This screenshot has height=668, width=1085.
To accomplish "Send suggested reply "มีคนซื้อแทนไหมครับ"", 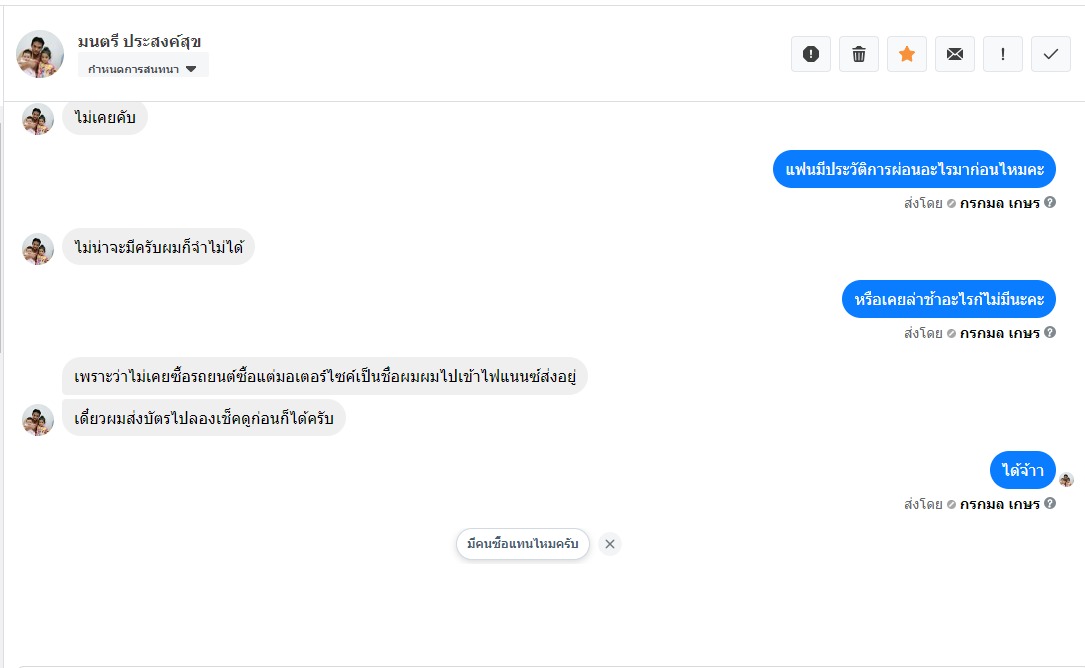I will pyautogui.click(x=523, y=544).
